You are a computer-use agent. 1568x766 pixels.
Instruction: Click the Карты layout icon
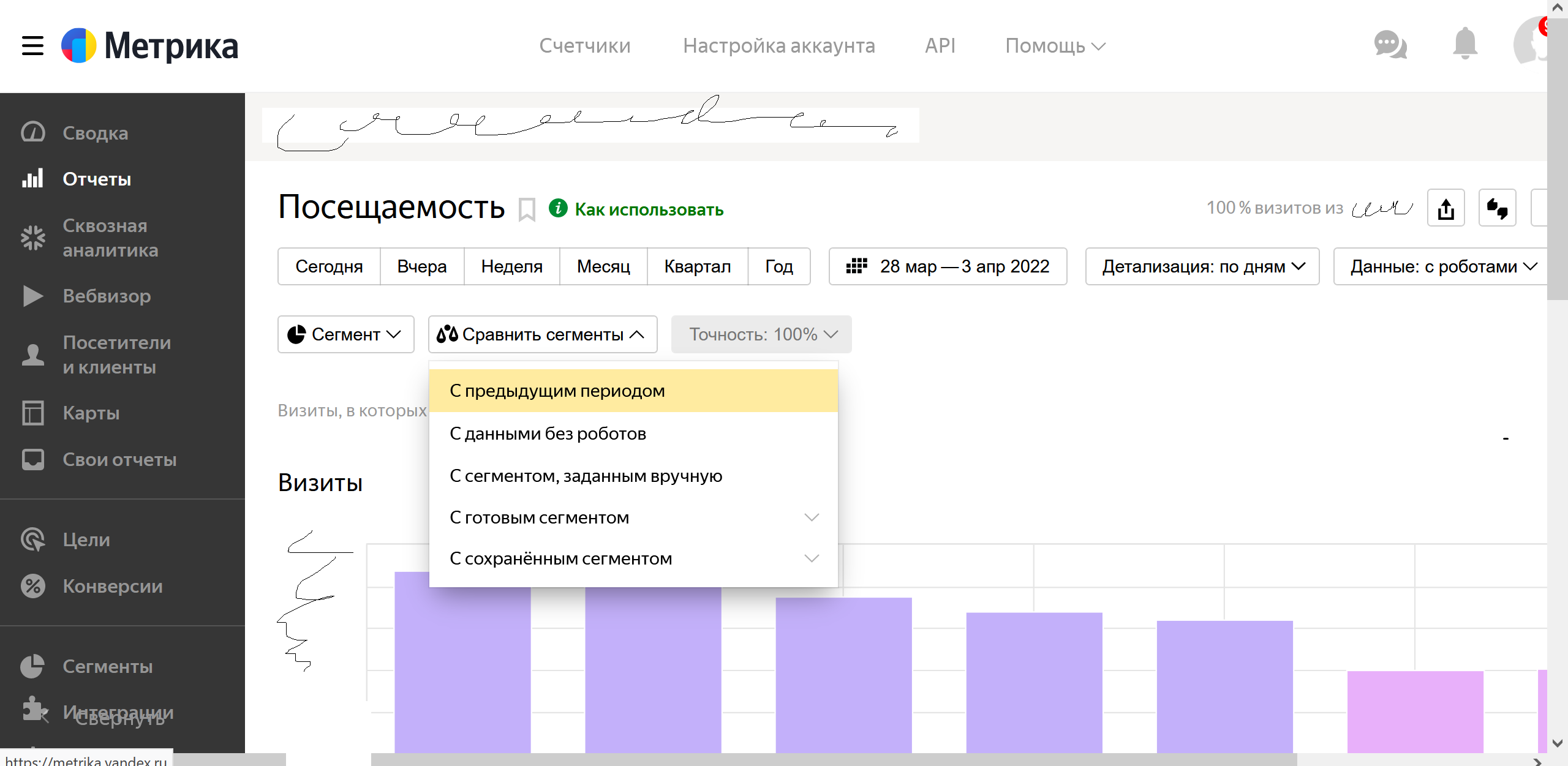point(33,413)
